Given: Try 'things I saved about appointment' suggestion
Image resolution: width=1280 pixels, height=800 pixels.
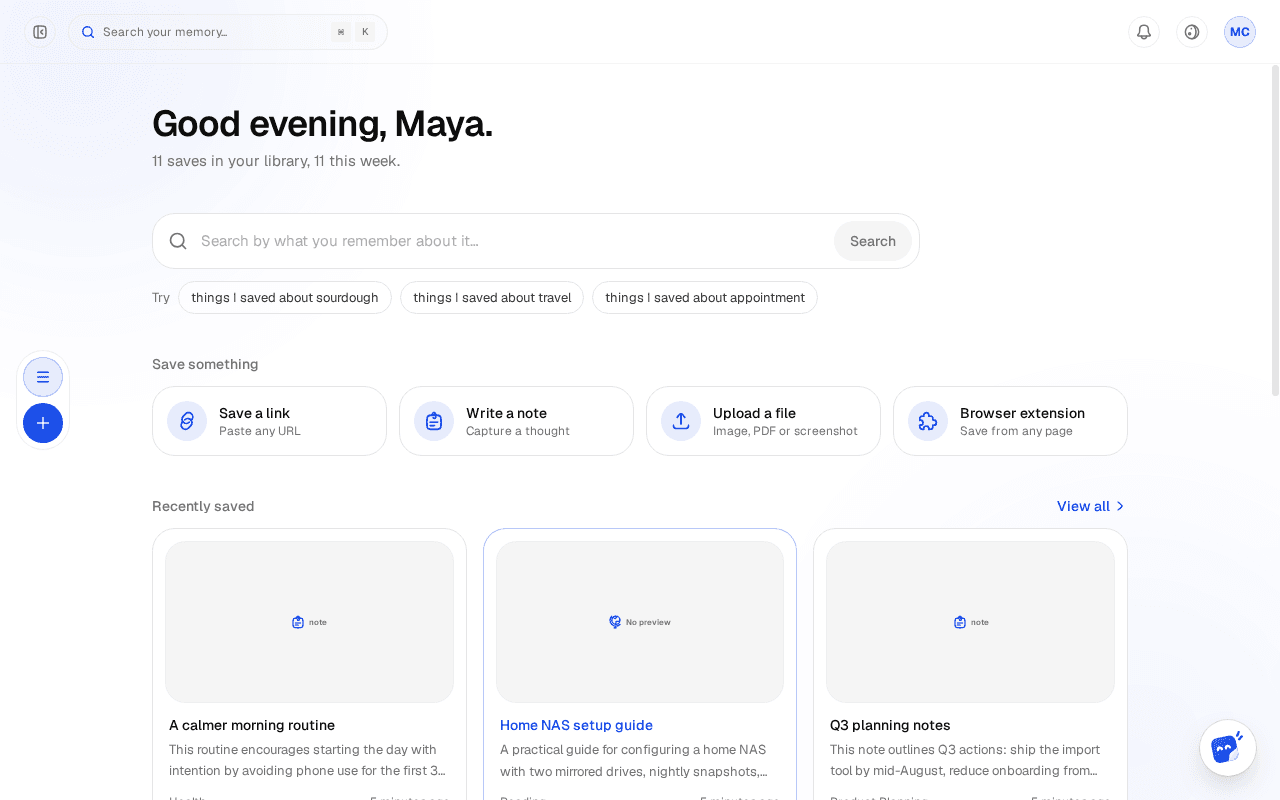Looking at the screenshot, I should (705, 297).
